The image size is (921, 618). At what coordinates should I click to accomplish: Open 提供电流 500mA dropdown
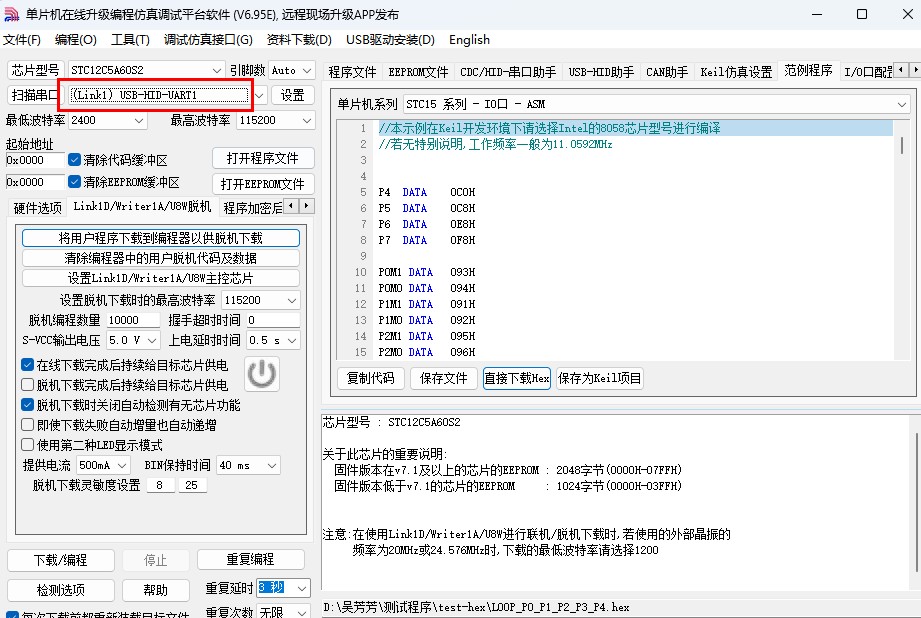[103, 465]
